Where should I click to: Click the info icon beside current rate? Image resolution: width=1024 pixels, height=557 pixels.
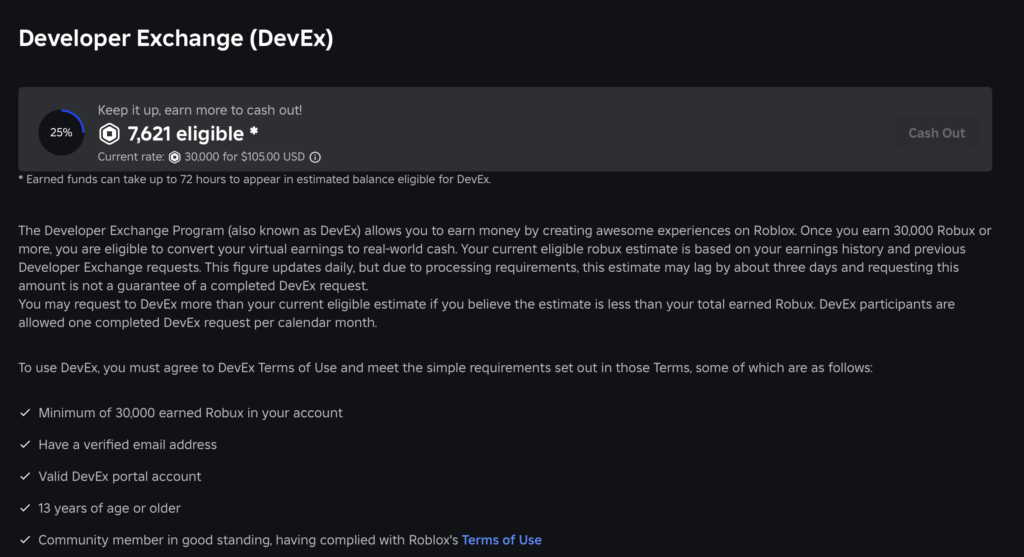(315, 157)
